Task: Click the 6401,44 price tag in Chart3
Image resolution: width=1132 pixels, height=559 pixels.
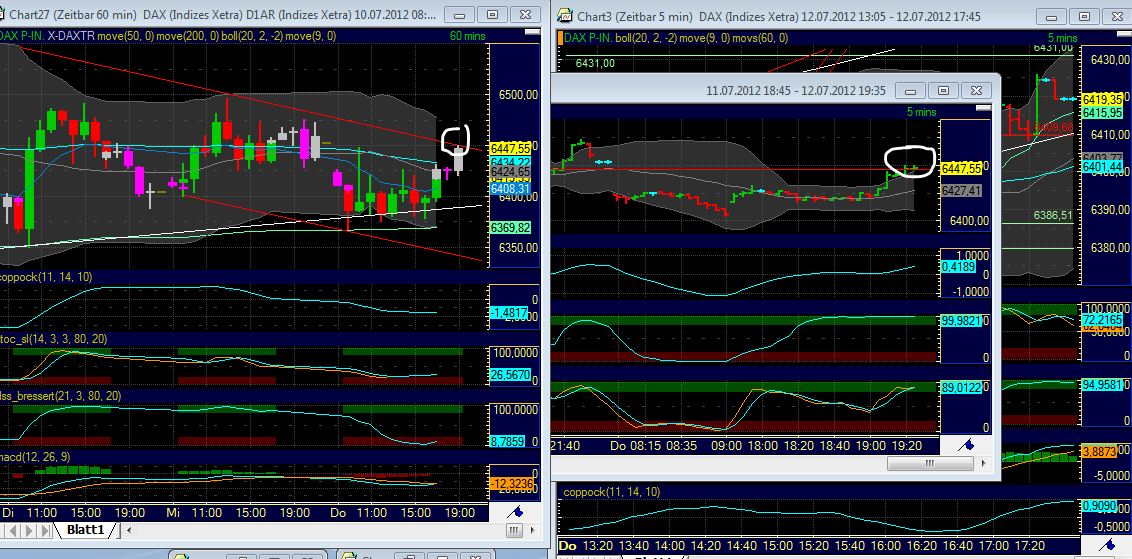Action: point(1102,167)
